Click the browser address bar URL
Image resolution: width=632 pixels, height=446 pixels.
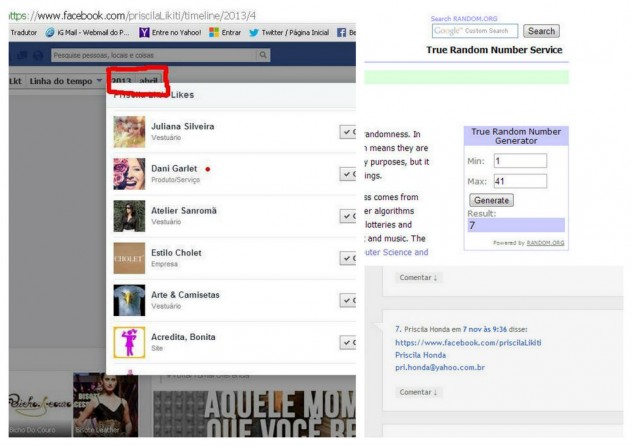tap(132, 16)
